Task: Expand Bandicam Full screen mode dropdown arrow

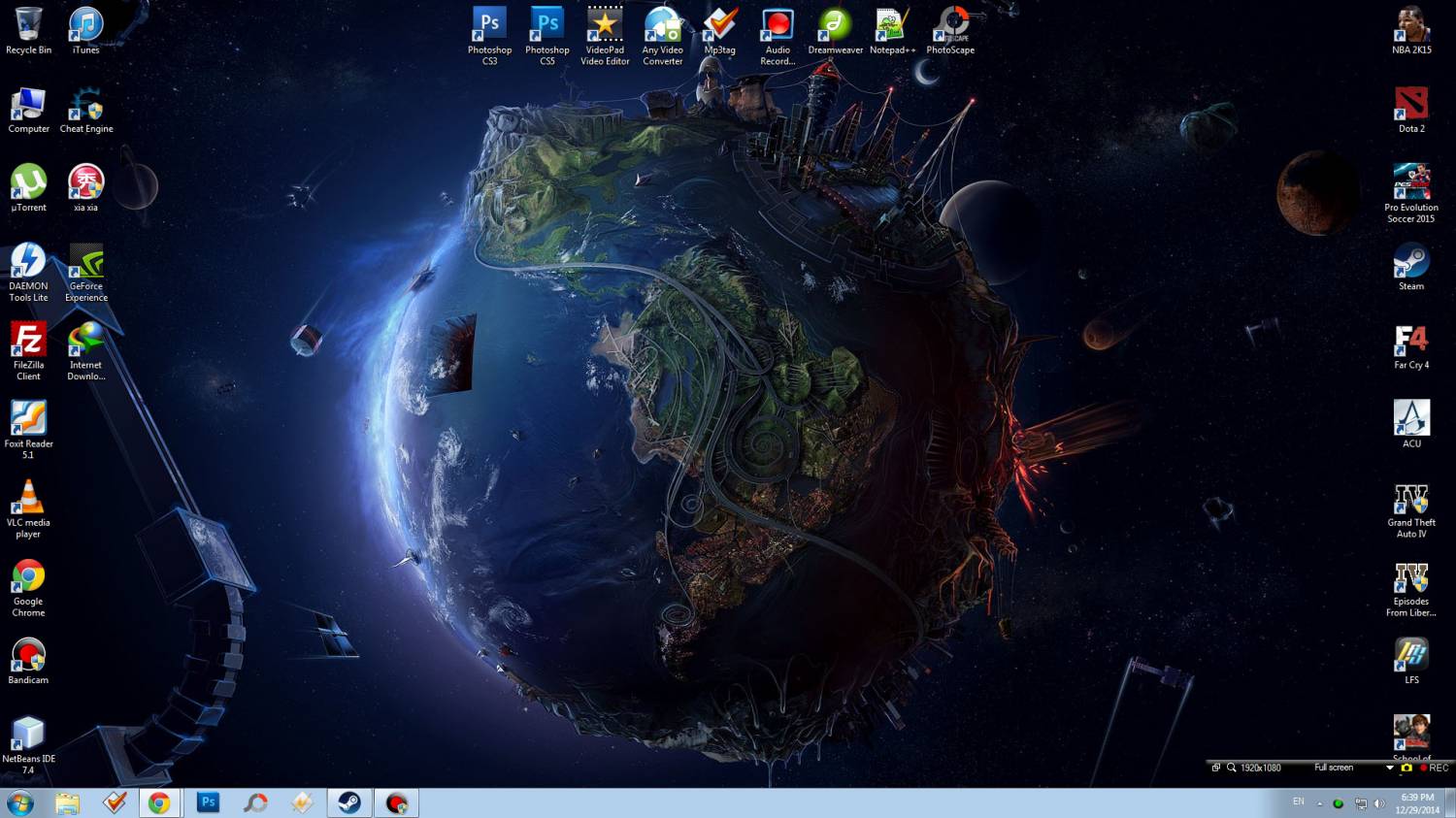Action: coord(1390,768)
